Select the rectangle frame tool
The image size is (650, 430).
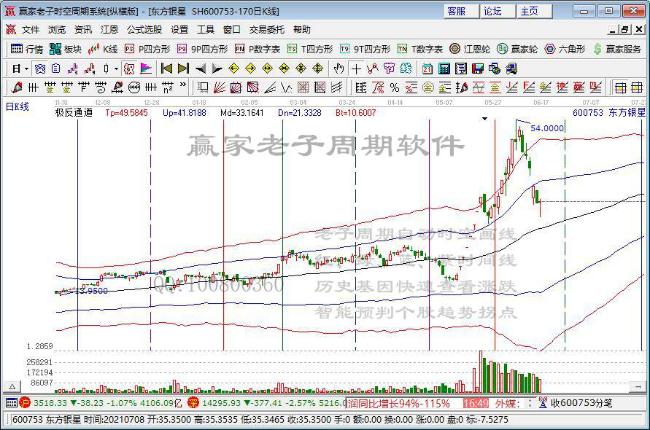click(x=202, y=87)
